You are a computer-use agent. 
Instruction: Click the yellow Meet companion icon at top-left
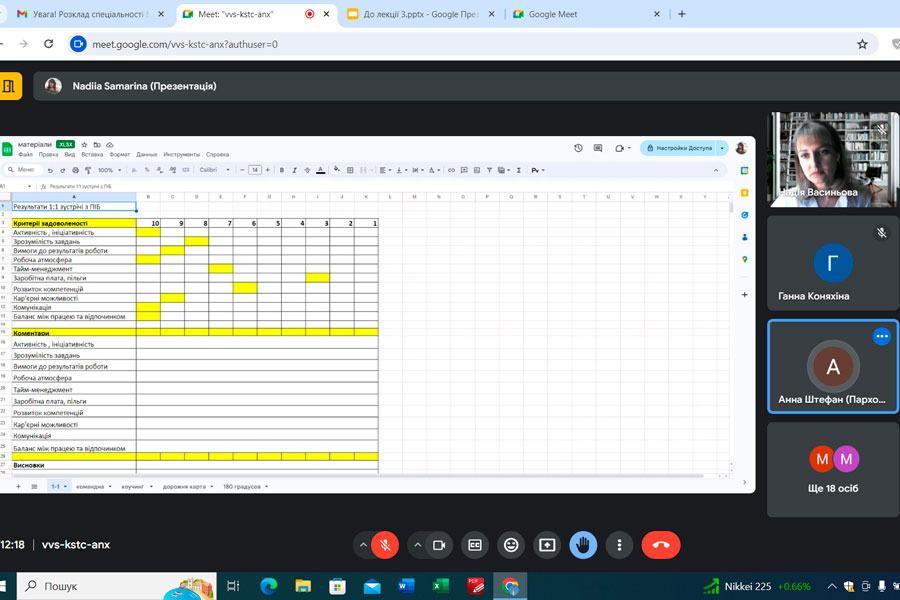10,86
